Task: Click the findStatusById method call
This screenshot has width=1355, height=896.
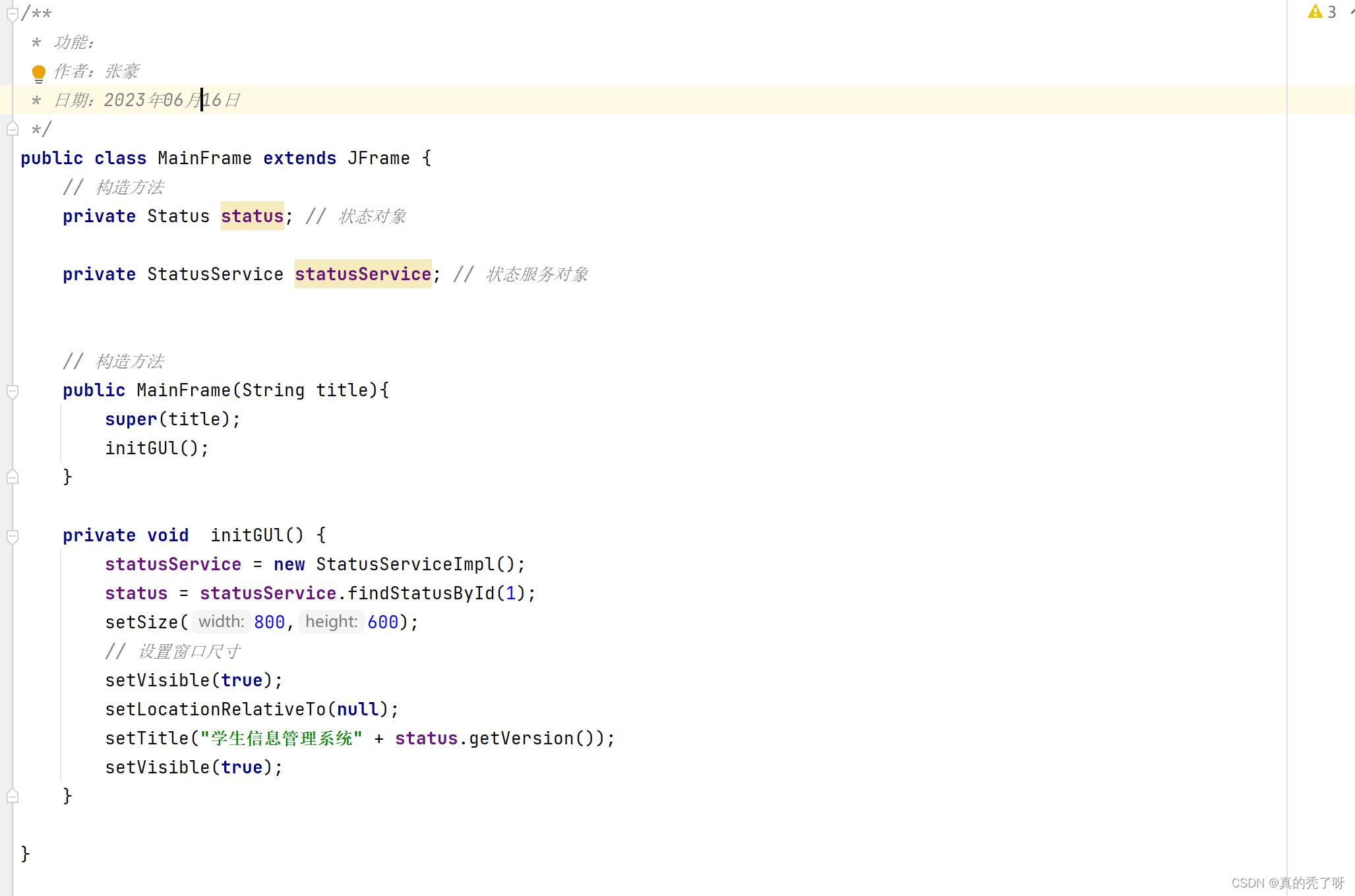Action: (x=421, y=593)
